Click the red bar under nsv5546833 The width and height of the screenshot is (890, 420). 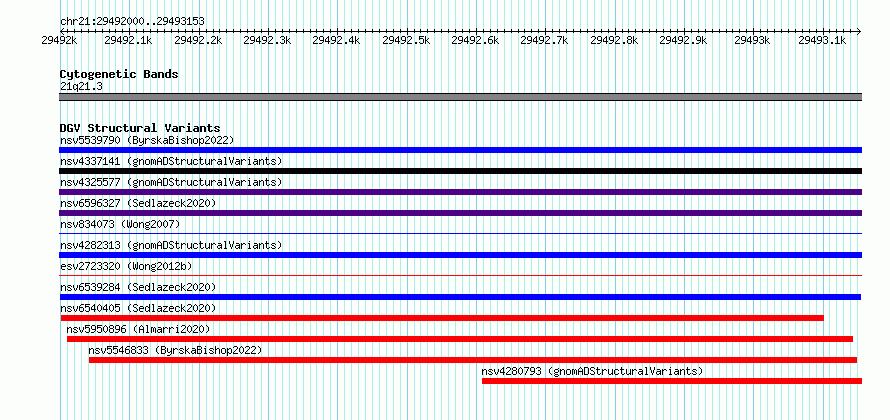[x=473, y=360]
